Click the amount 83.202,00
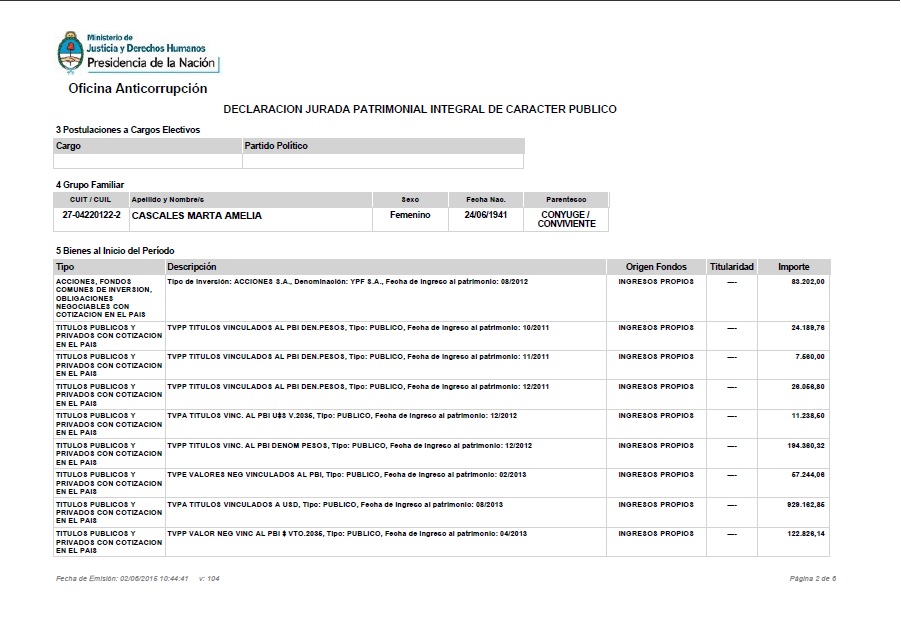901x637 pixels. [x=810, y=282]
